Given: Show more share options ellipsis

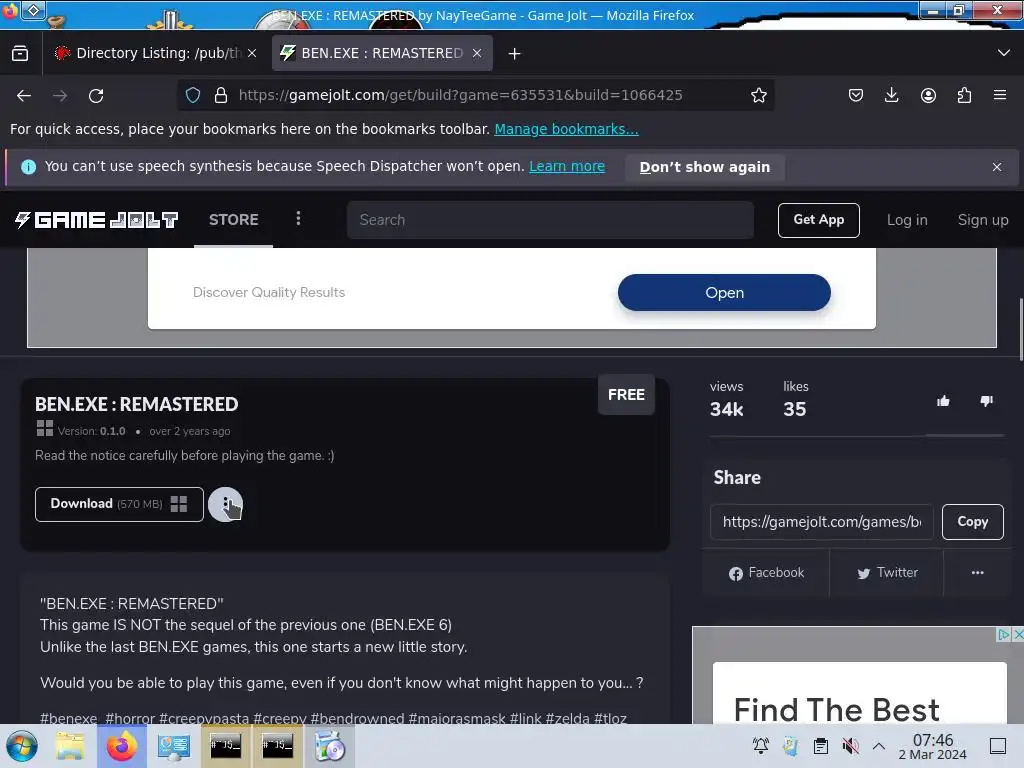Looking at the screenshot, I should click(x=978, y=573).
